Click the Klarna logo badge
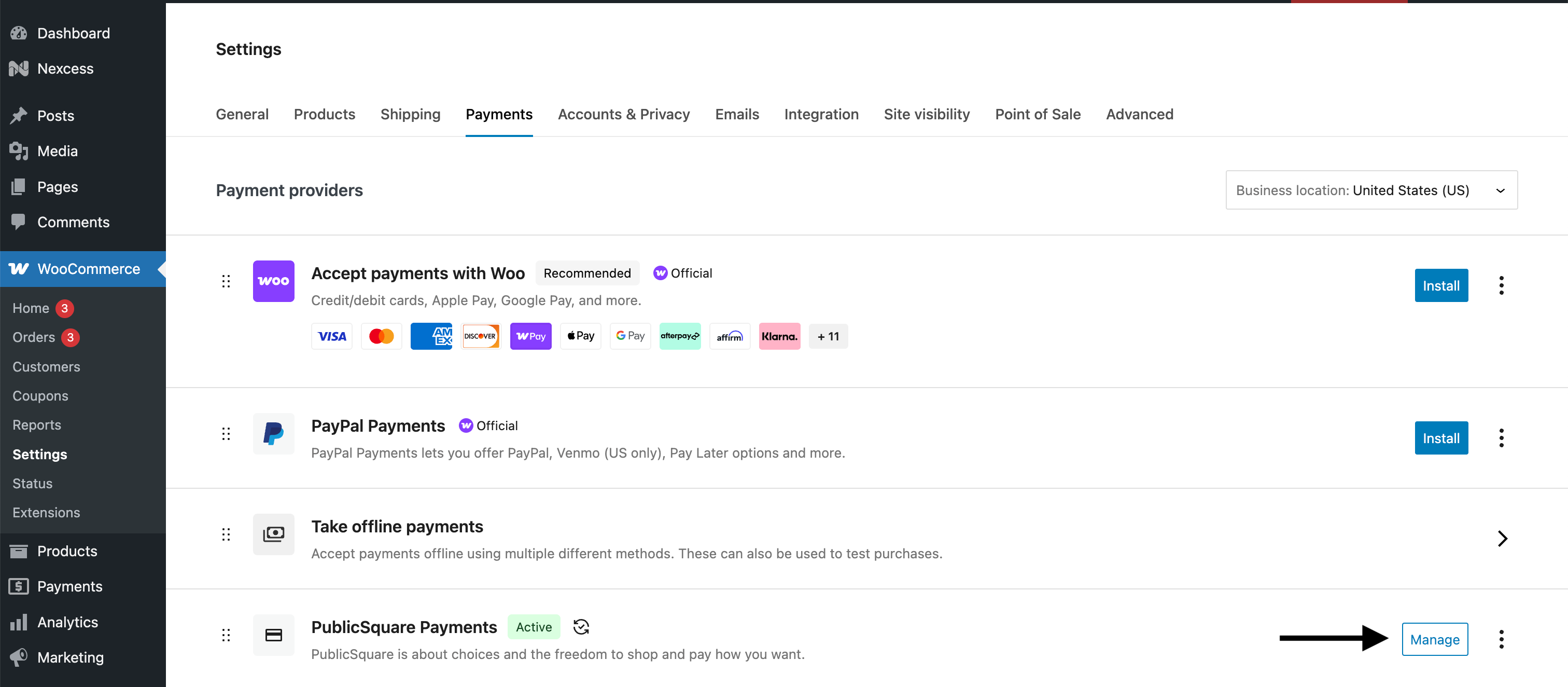The width and height of the screenshot is (1568, 687). (780, 336)
